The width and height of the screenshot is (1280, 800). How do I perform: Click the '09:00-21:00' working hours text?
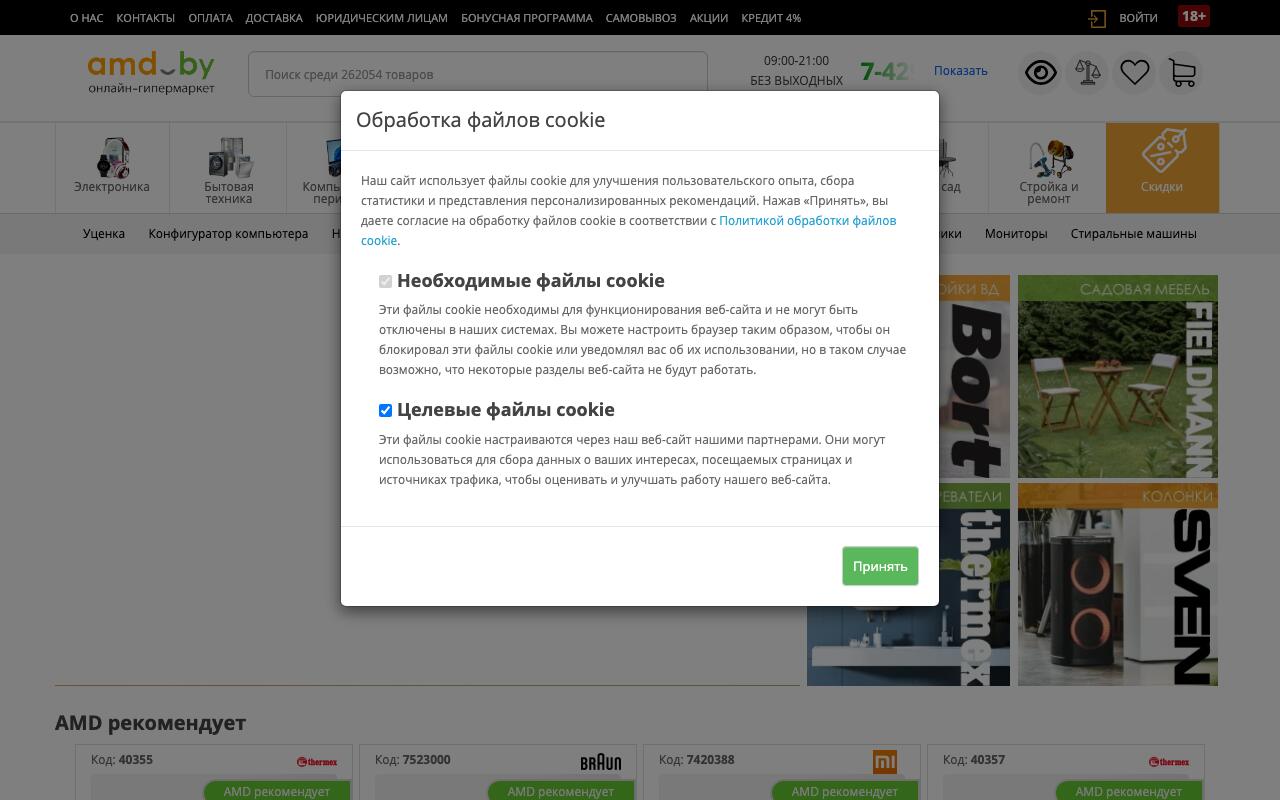pos(796,61)
